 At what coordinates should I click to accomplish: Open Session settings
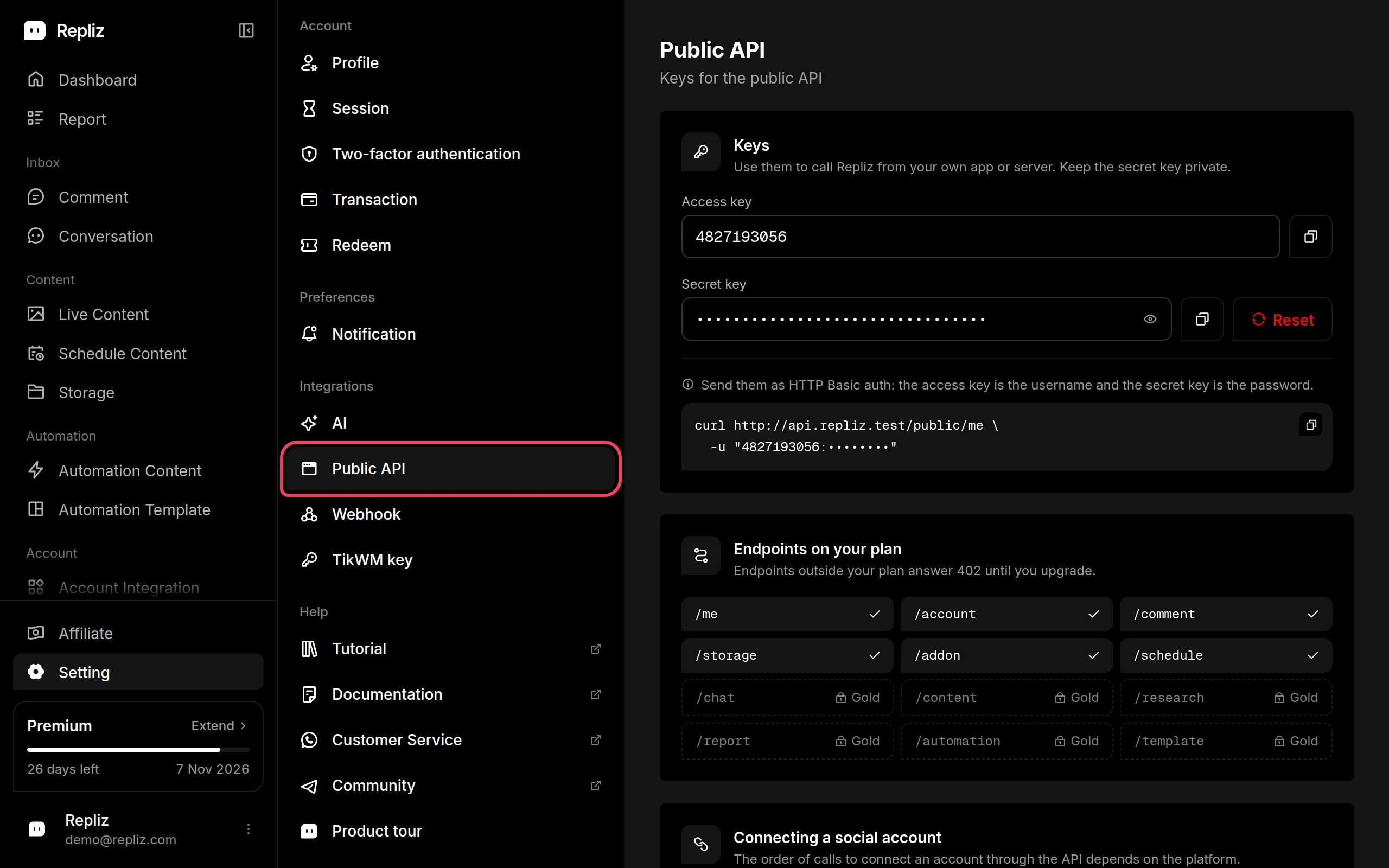coord(450,108)
